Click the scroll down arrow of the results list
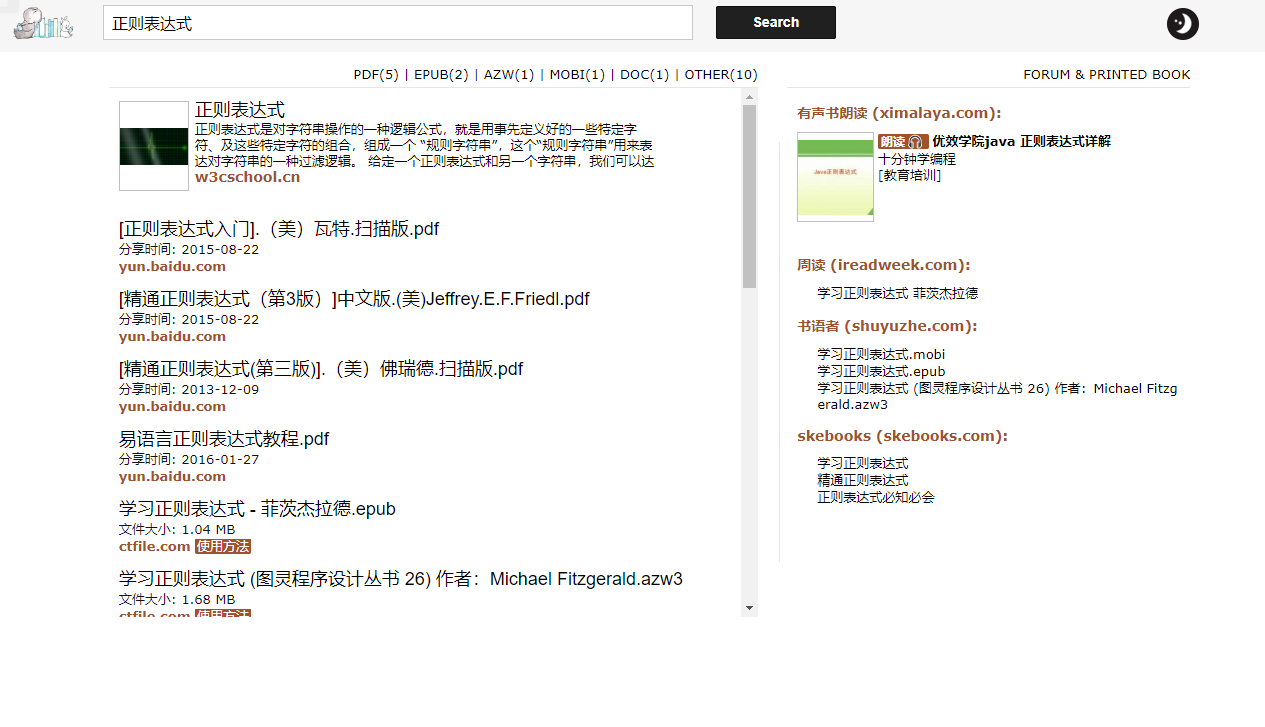 [x=750, y=608]
